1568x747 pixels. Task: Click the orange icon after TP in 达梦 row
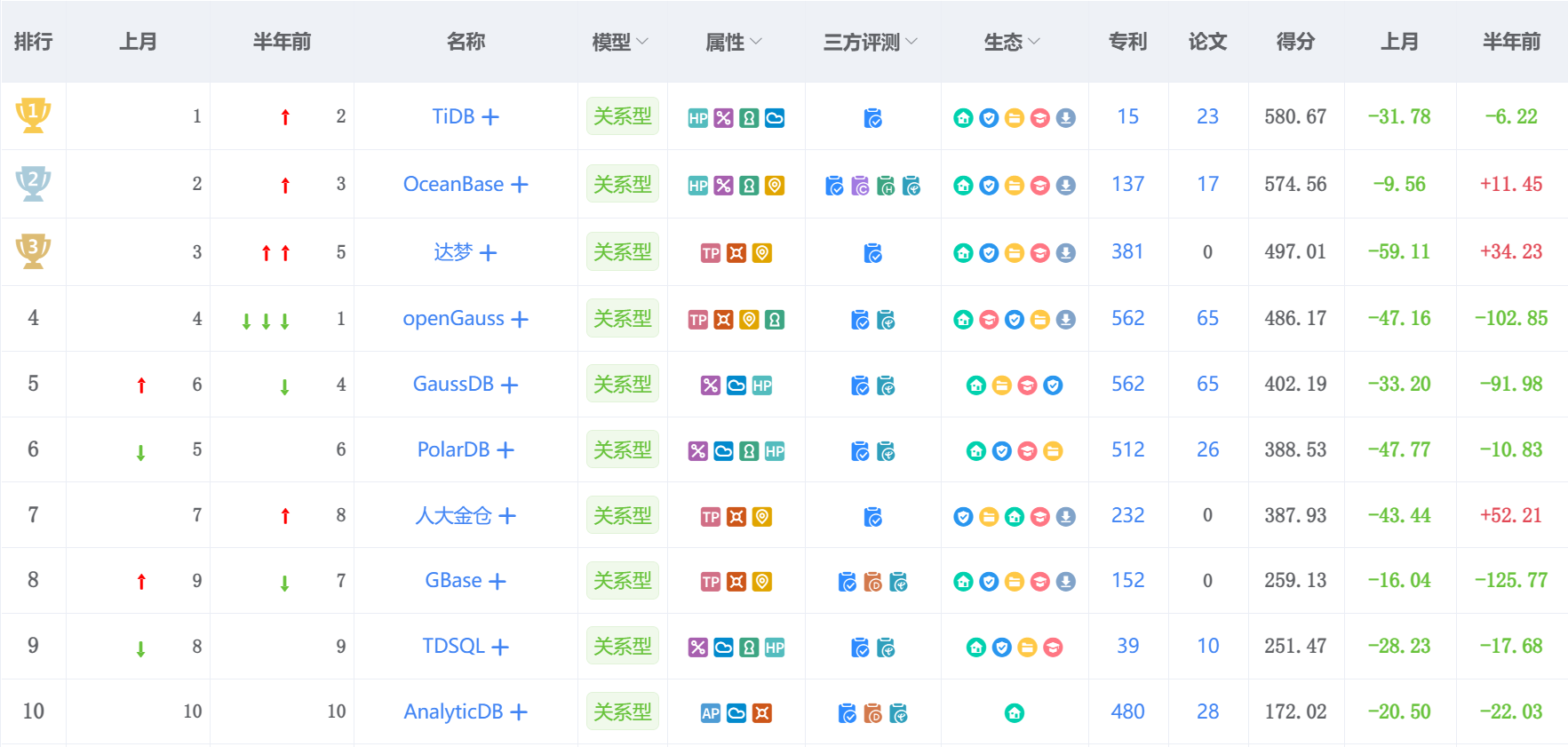click(736, 253)
